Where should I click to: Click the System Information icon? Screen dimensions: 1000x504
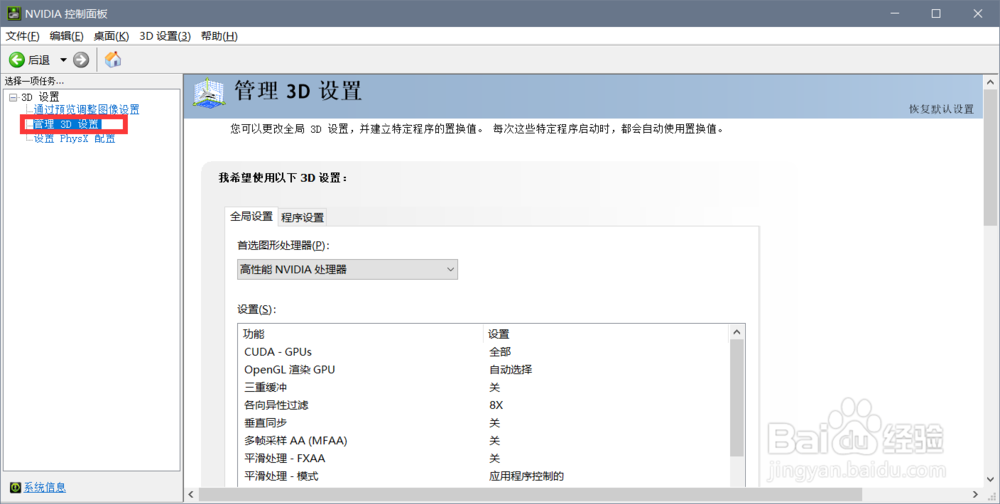pyautogui.click(x=15, y=487)
